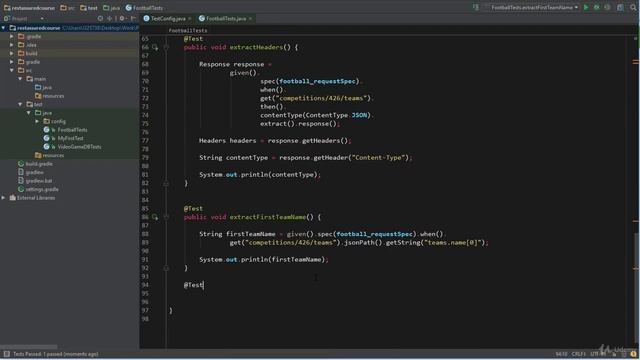Image resolution: width=640 pixels, height=360 pixels.
Task: Click "teams.name[0]" string on line 89
Action: click(x=453, y=242)
